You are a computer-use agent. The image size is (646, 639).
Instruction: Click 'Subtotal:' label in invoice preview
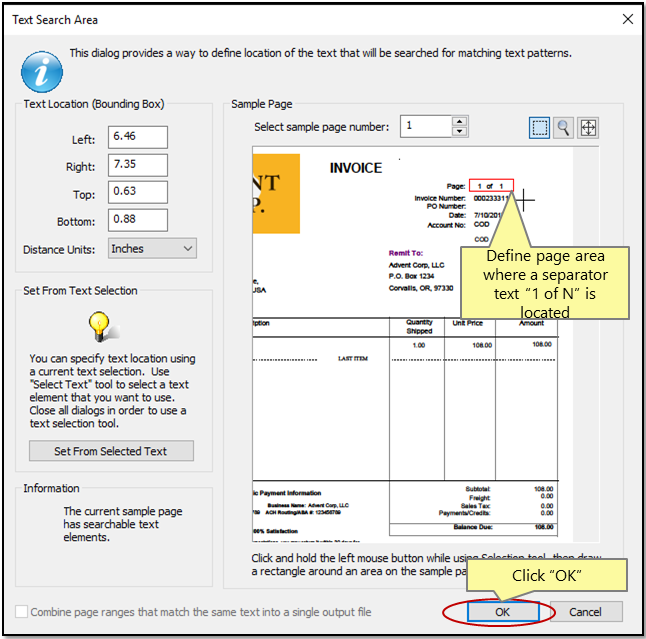[x=477, y=489]
